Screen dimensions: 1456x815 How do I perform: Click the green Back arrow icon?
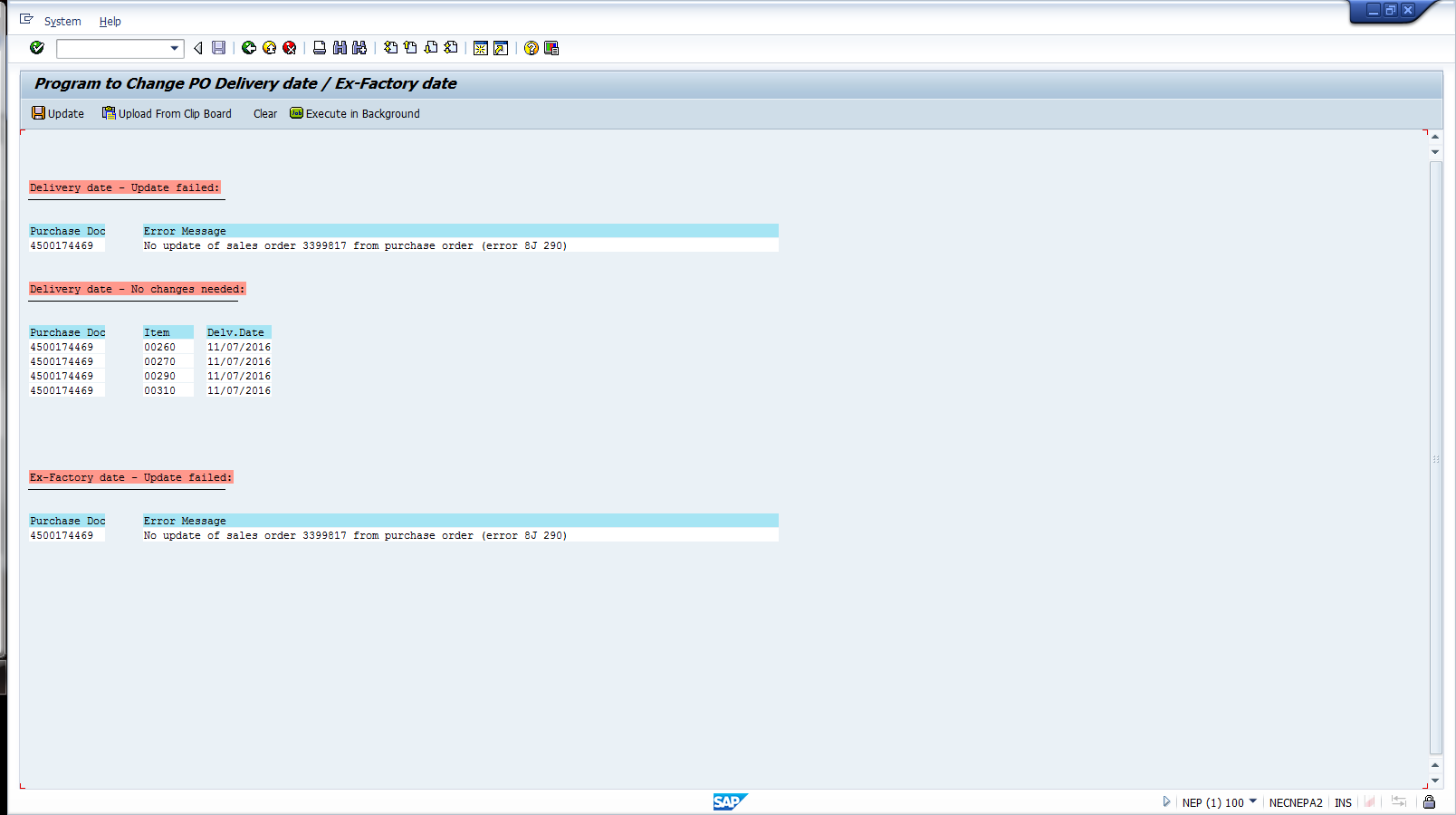tap(249, 48)
